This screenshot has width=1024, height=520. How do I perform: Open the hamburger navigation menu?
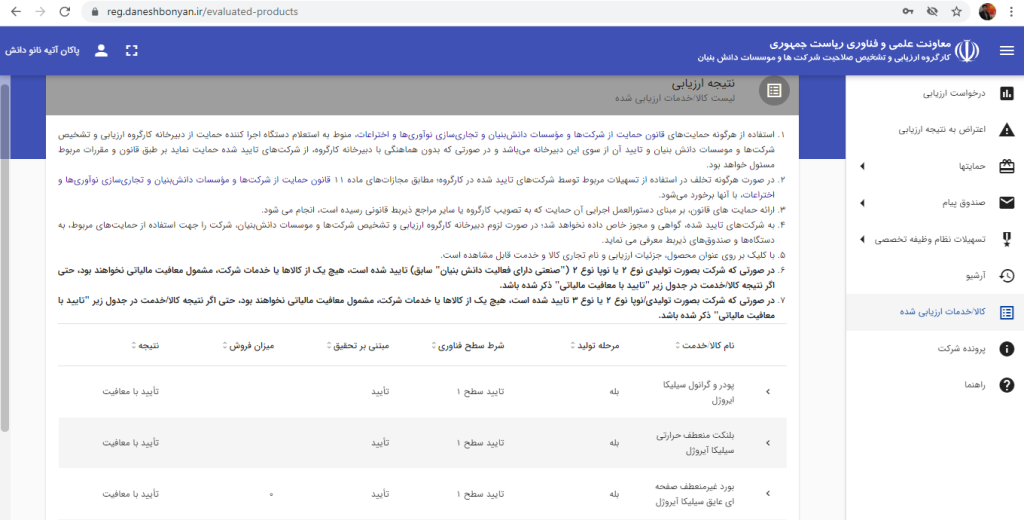pyautogui.click(x=1006, y=51)
